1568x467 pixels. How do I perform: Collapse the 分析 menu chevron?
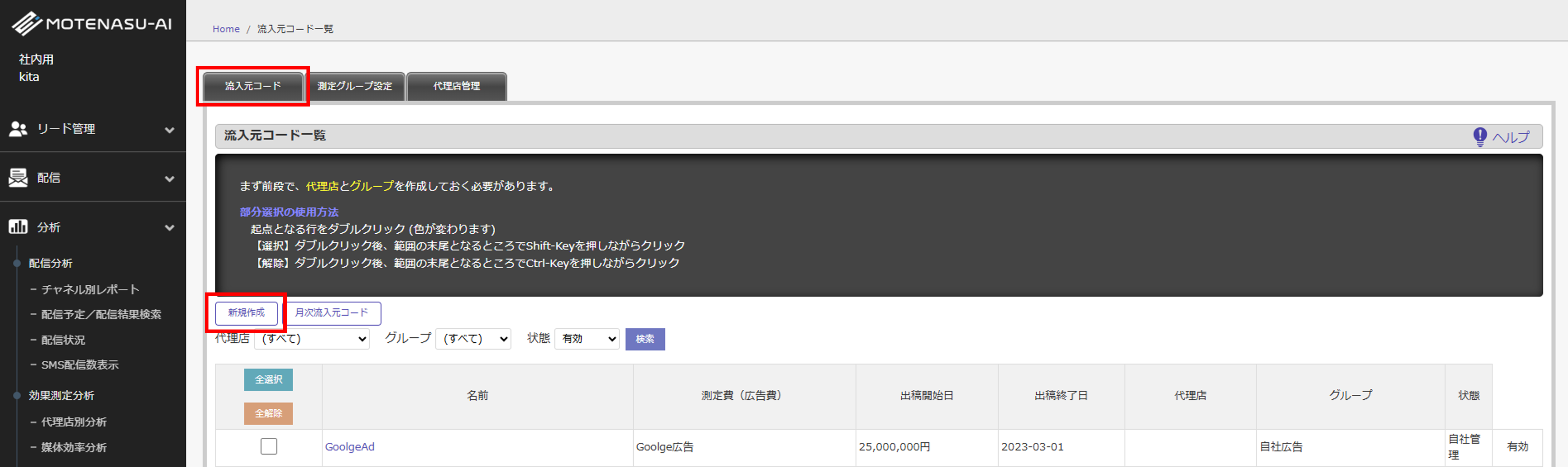(x=170, y=228)
